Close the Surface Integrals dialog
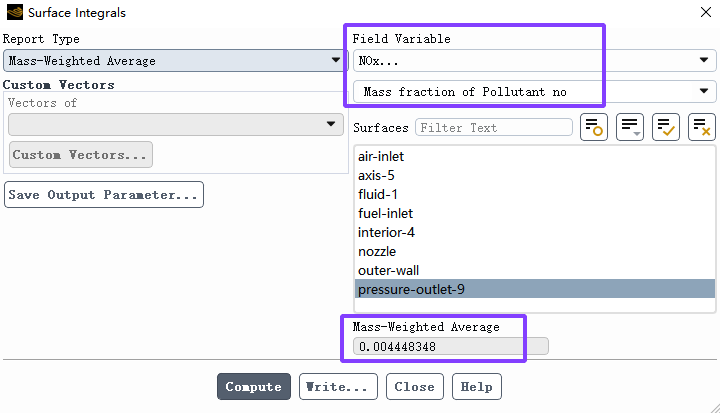 [x=706, y=12]
